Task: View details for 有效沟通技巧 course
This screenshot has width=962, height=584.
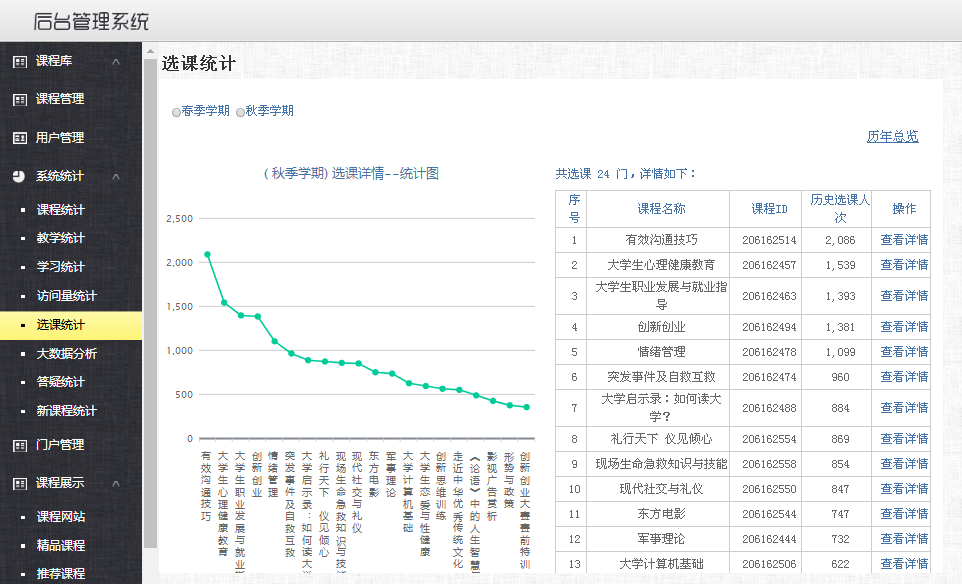Action: point(904,240)
